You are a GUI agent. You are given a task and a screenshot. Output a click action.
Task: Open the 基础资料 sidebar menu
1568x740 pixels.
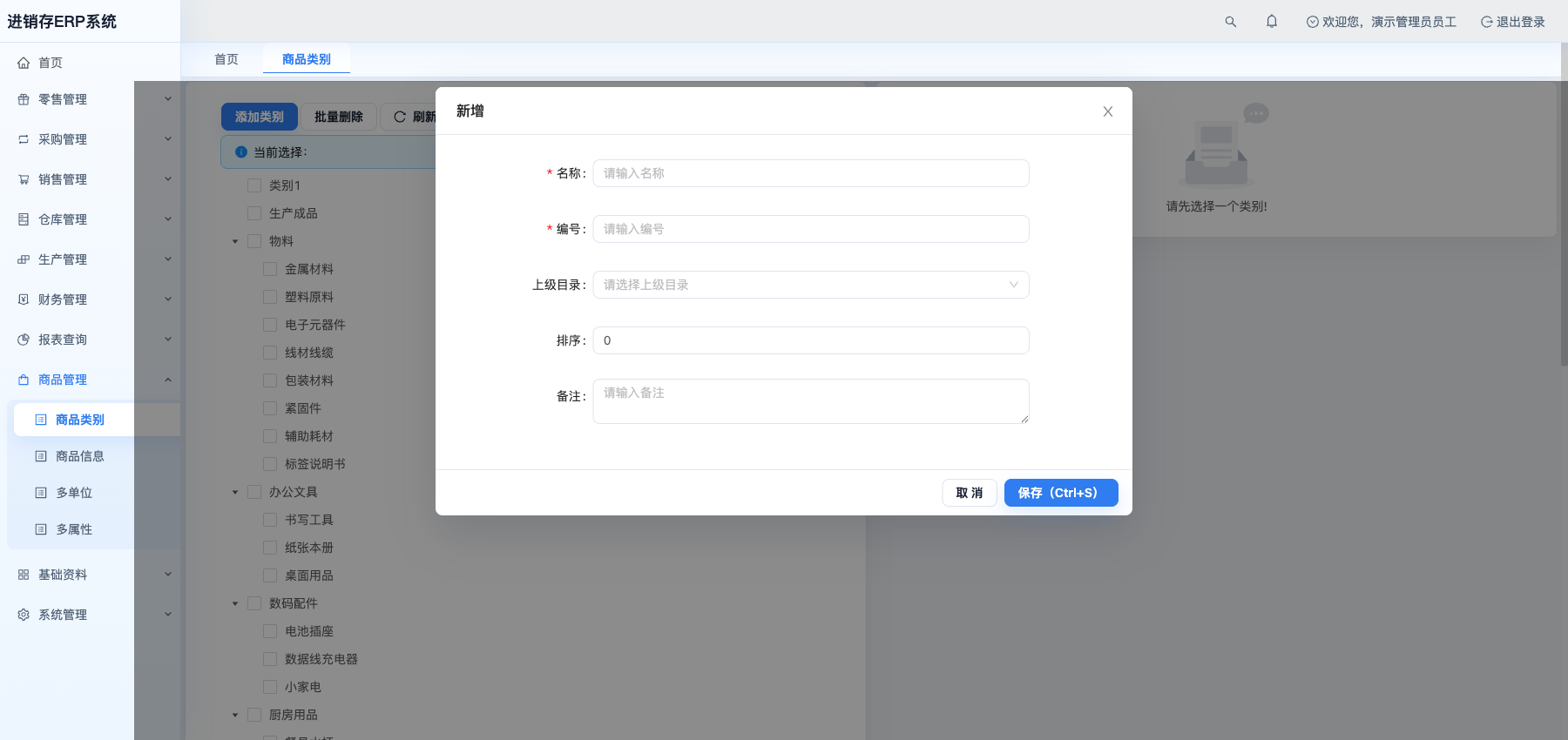(91, 575)
